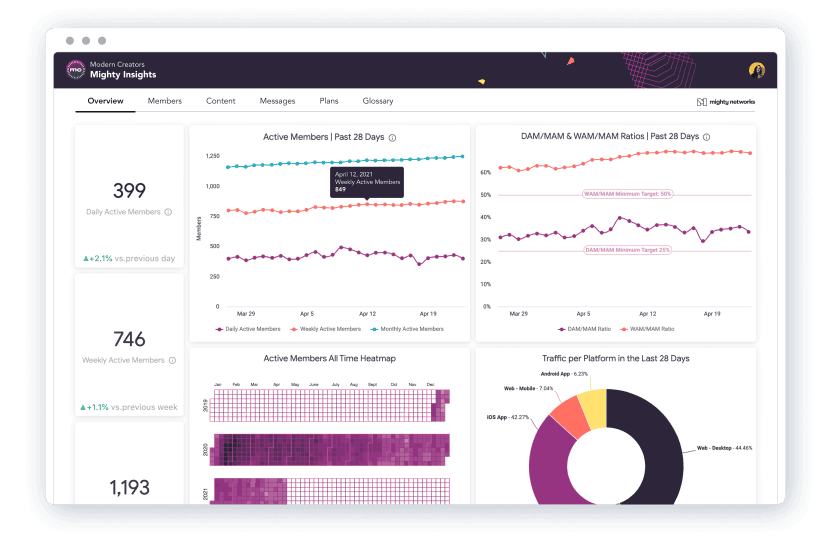The image size is (839, 541).
Task: Click the 2020 row in the heatmap
Action: (x=330, y=449)
